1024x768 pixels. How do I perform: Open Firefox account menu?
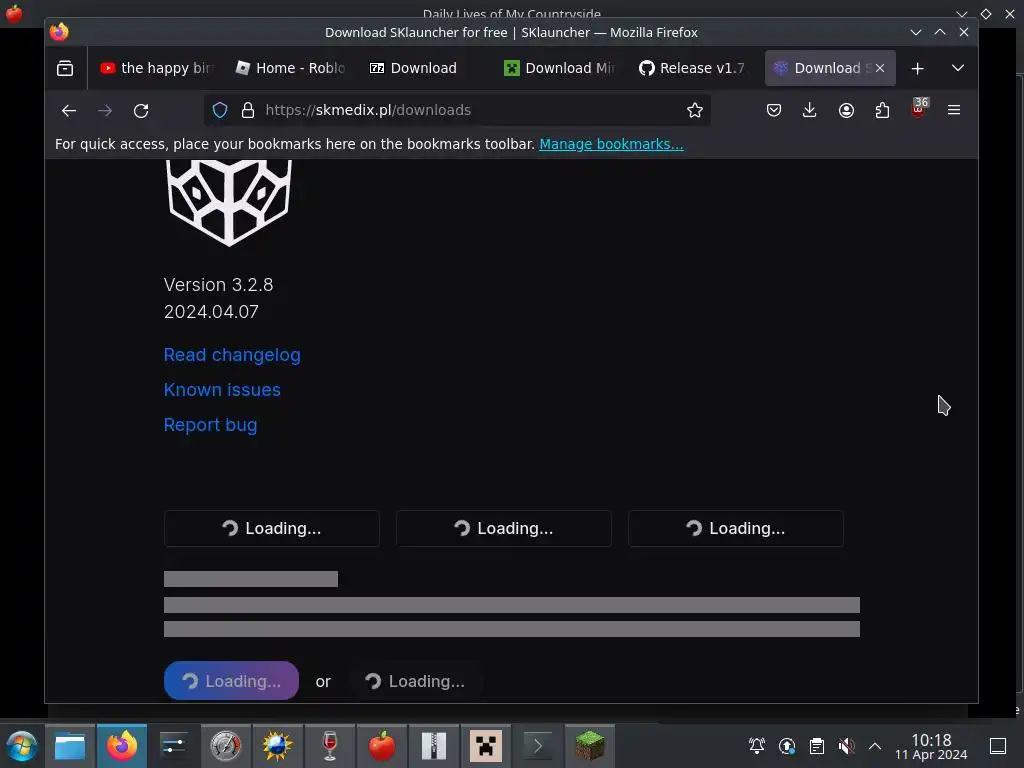point(846,110)
